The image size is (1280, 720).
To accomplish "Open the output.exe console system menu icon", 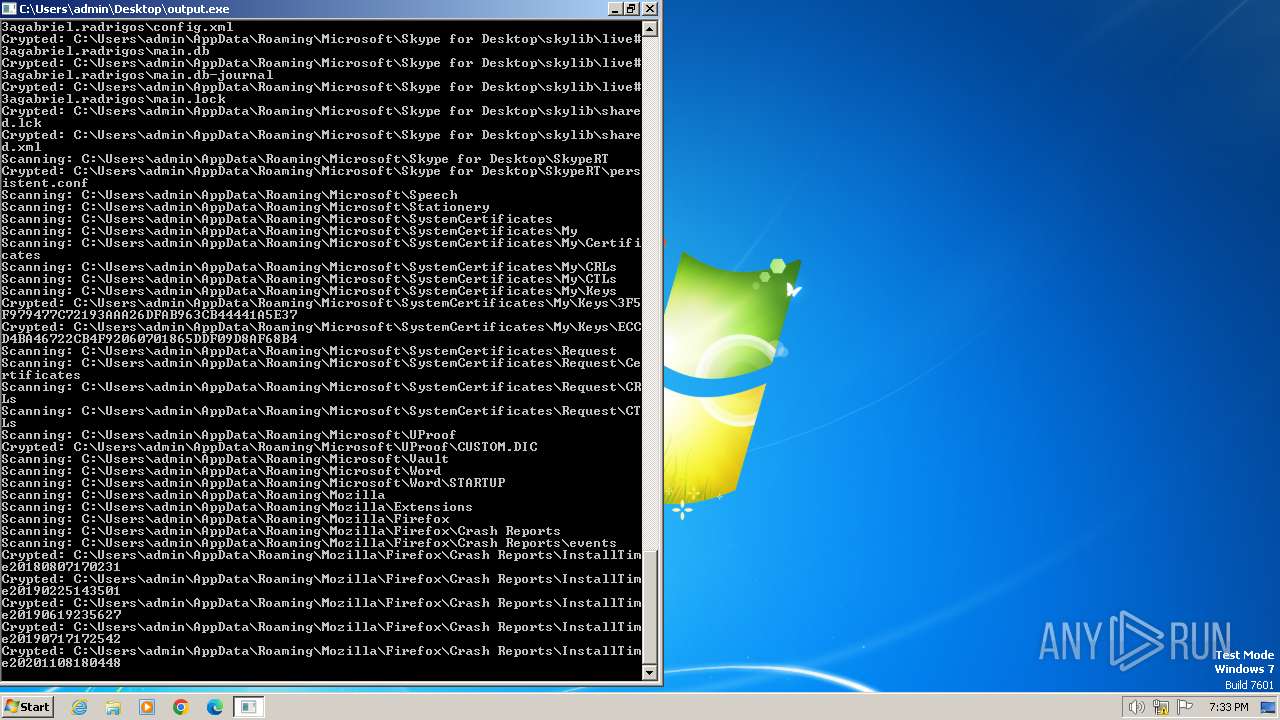I will coord(9,9).
